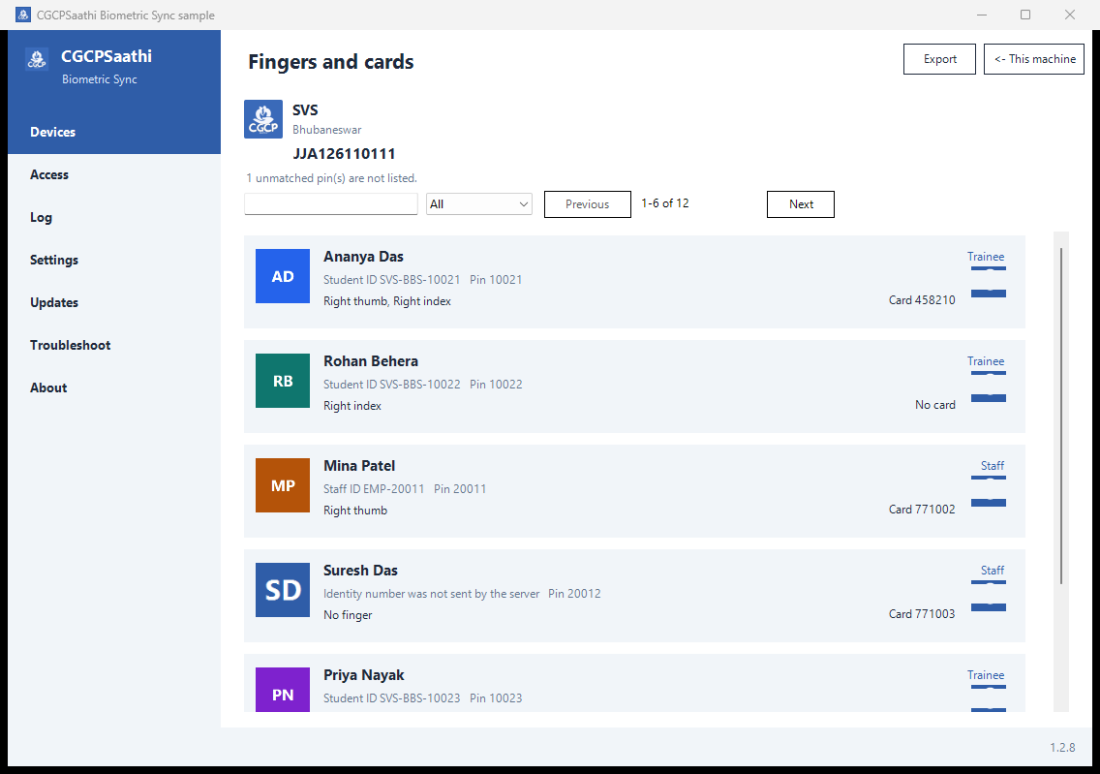Image resolution: width=1100 pixels, height=774 pixels.
Task: Open the Devices section
Action: [114, 132]
